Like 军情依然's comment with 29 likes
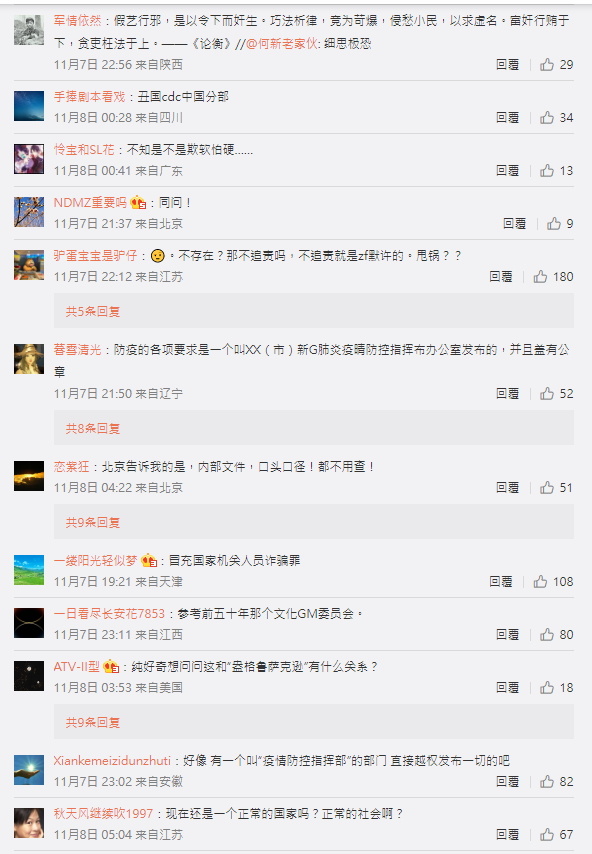 556,65
